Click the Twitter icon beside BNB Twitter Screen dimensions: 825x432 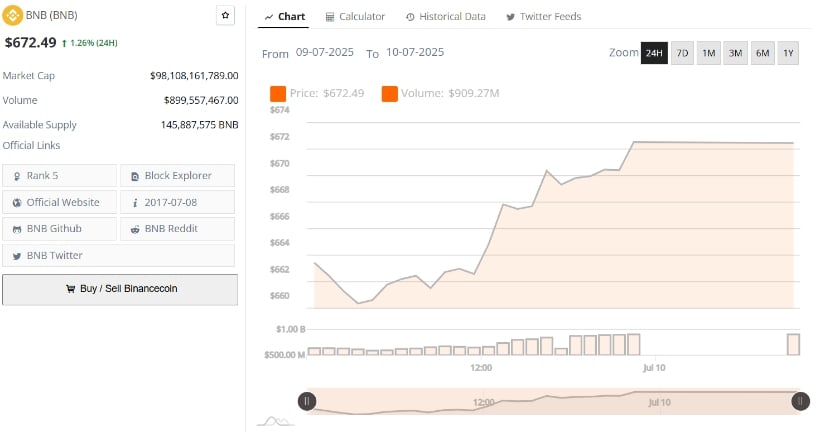tap(17, 256)
